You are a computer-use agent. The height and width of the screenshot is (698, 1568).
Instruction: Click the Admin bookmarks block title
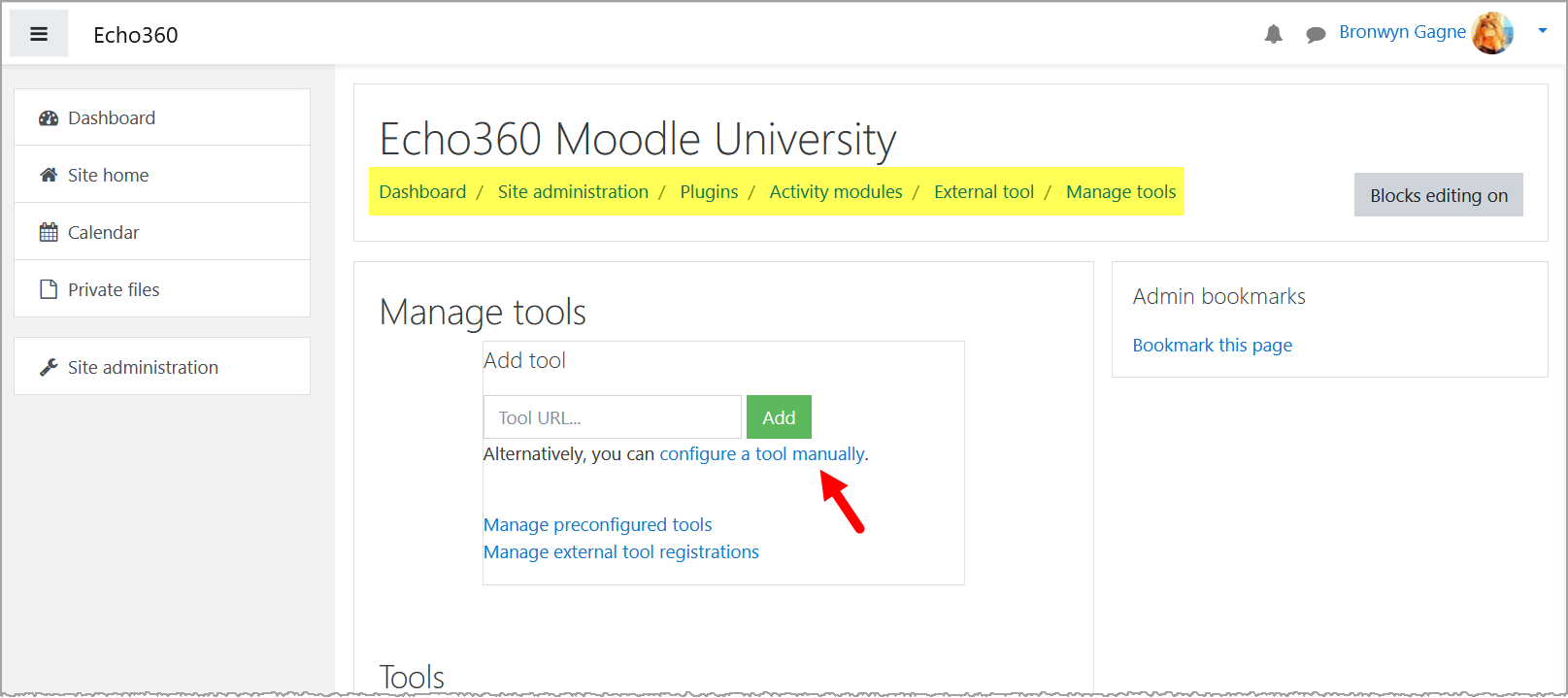(1218, 296)
